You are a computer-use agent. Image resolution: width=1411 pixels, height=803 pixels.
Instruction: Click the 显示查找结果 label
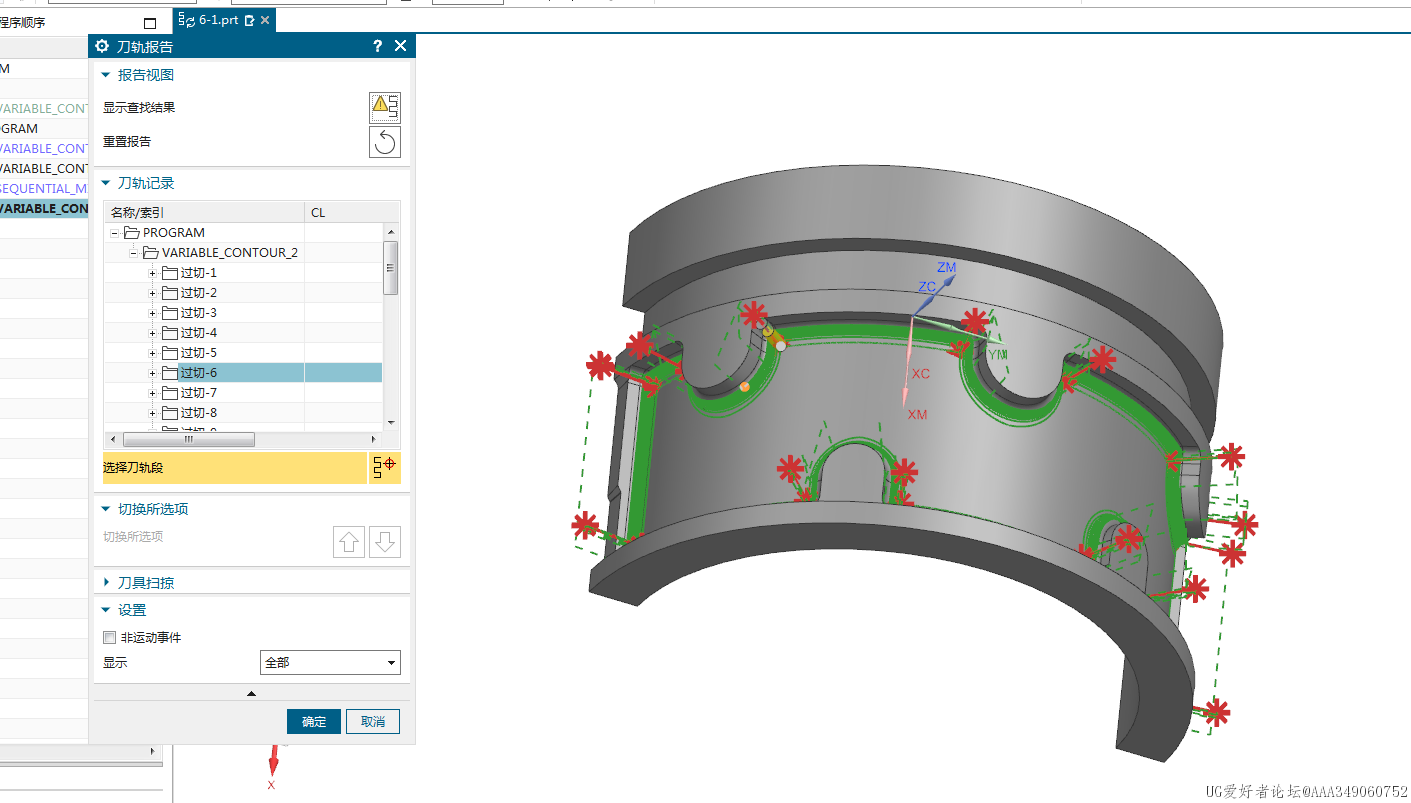point(139,107)
